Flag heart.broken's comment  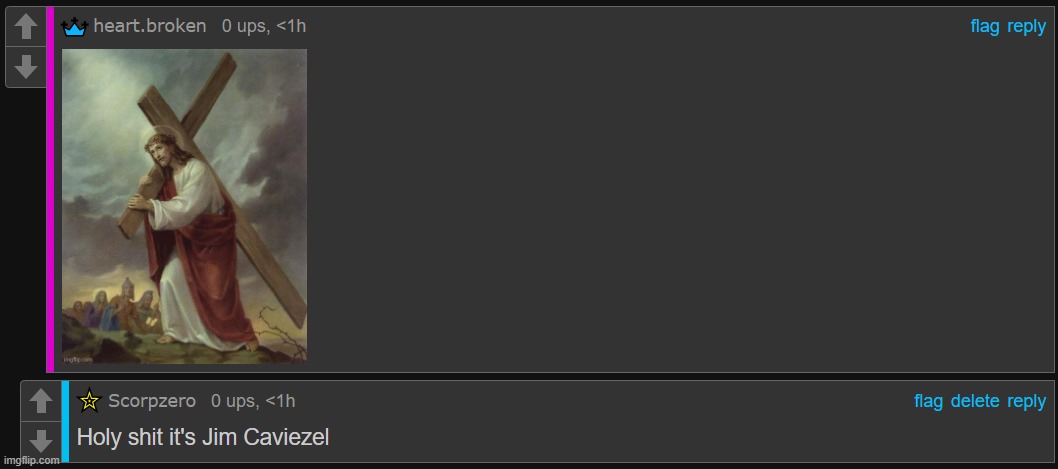pyautogui.click(x=984, y=26)
